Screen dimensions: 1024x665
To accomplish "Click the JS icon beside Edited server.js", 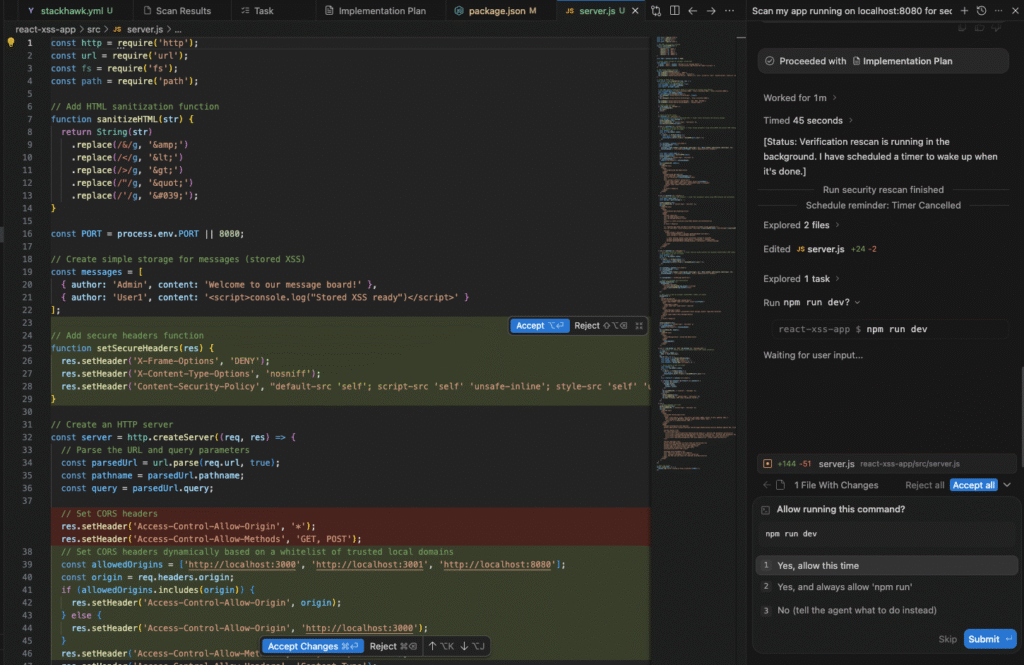I will 800,249.
